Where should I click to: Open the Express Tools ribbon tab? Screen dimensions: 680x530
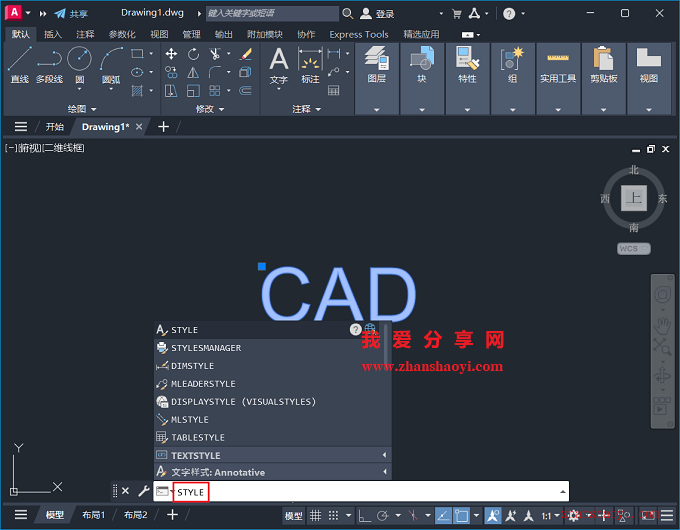click(x=359, y=34)
